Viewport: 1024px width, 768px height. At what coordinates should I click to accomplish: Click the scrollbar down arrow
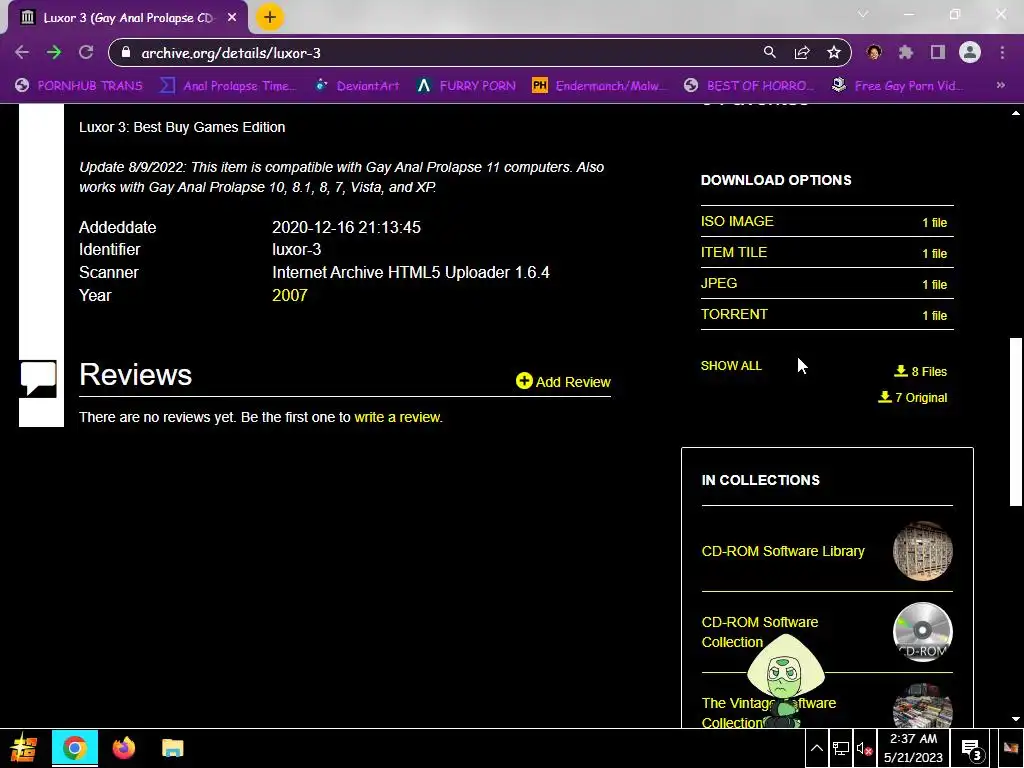1016,719
